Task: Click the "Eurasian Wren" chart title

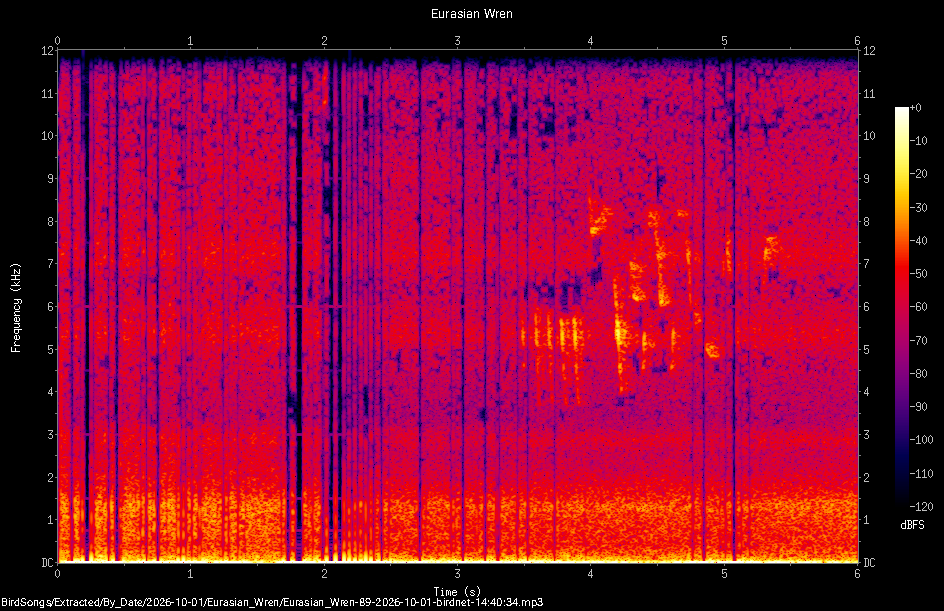Action: point(471,14)
